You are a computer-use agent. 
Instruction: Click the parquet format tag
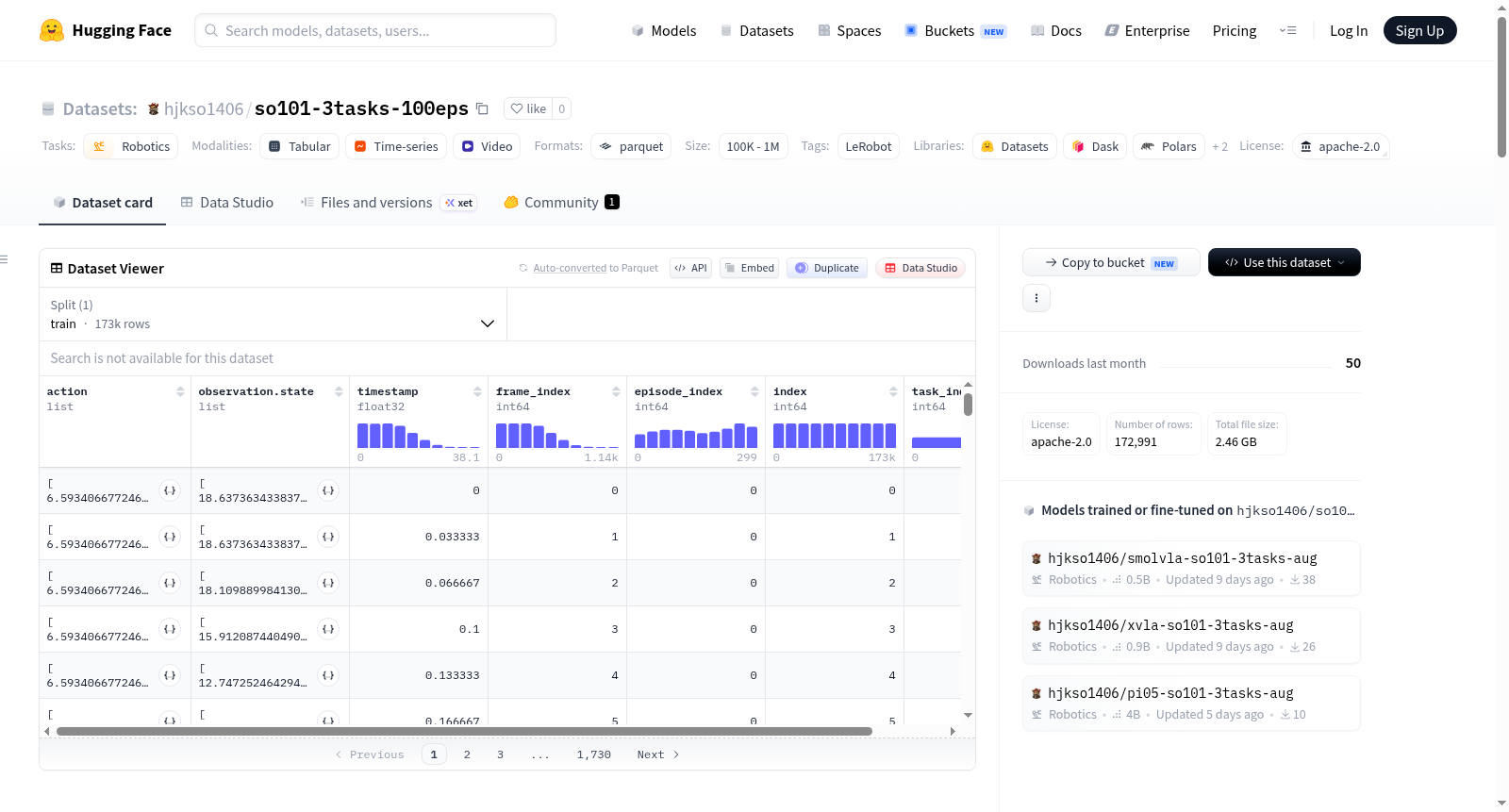[x=631, y=146]
